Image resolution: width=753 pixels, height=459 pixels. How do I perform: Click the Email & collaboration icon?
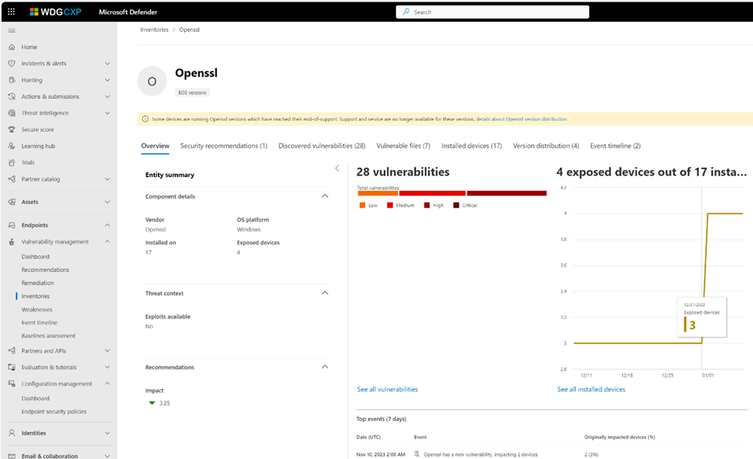click(12, 456)
